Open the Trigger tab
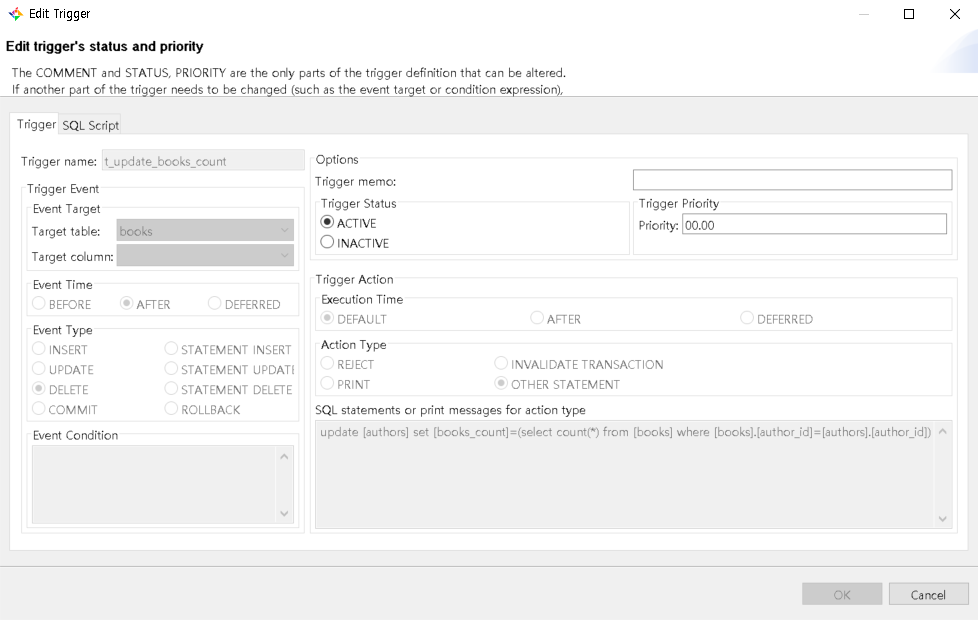 click(36, 124)
